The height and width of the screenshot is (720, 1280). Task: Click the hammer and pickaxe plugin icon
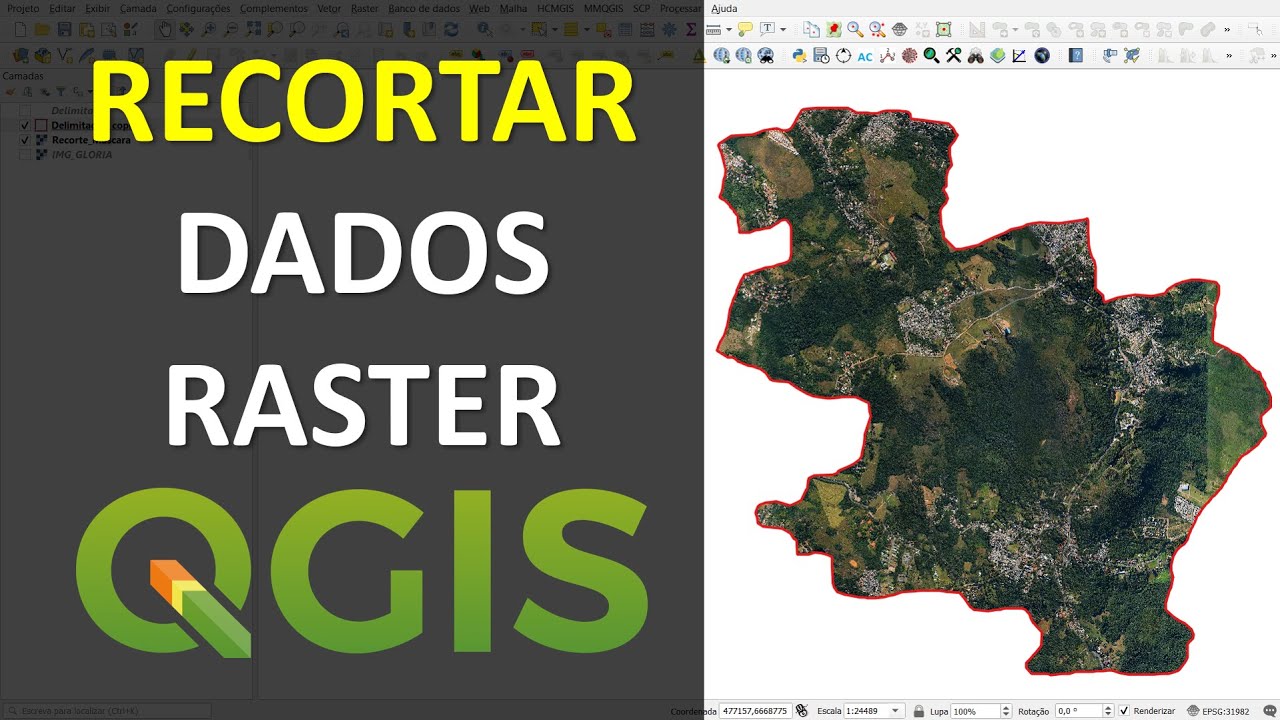pos(953,56)
